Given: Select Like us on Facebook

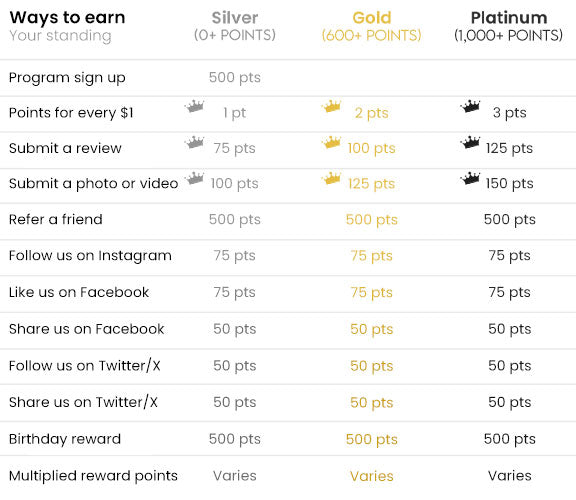Looking at the screenshot, I should (x=79, y=292).
